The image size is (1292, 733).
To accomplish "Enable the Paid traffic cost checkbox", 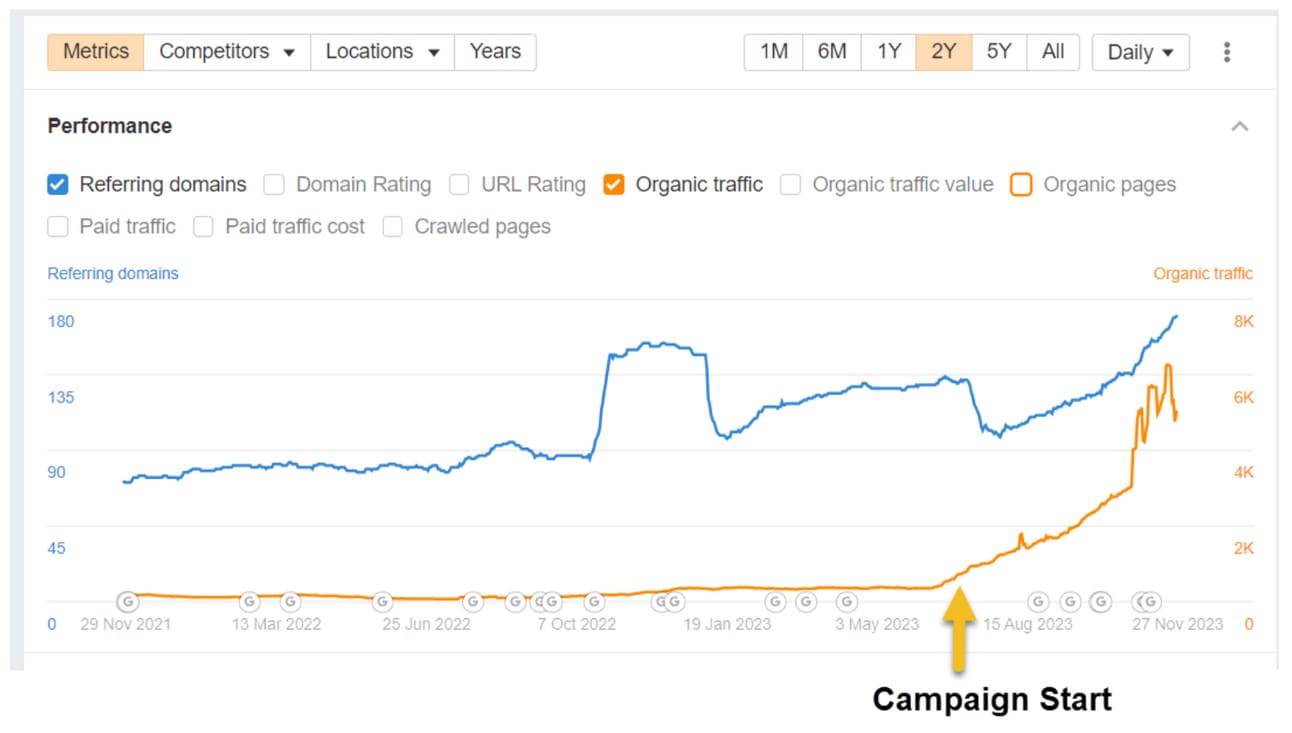I will pos(204,226).
